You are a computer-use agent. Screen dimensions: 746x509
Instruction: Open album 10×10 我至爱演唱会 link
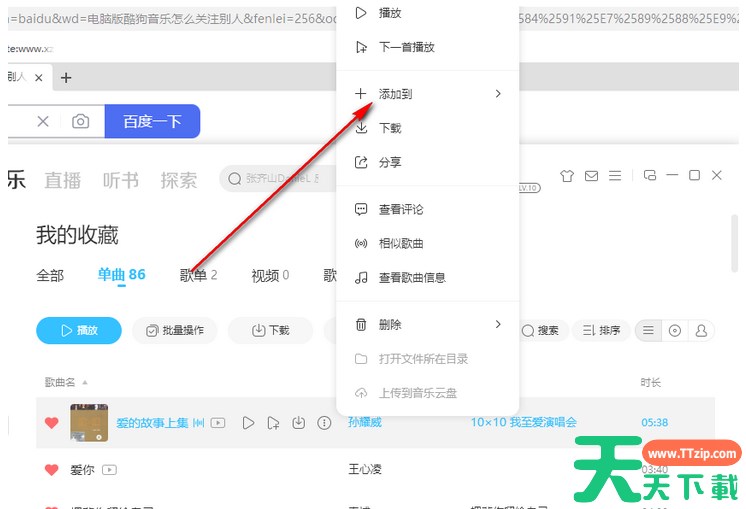pyautogui.click(x=524, y=422)
